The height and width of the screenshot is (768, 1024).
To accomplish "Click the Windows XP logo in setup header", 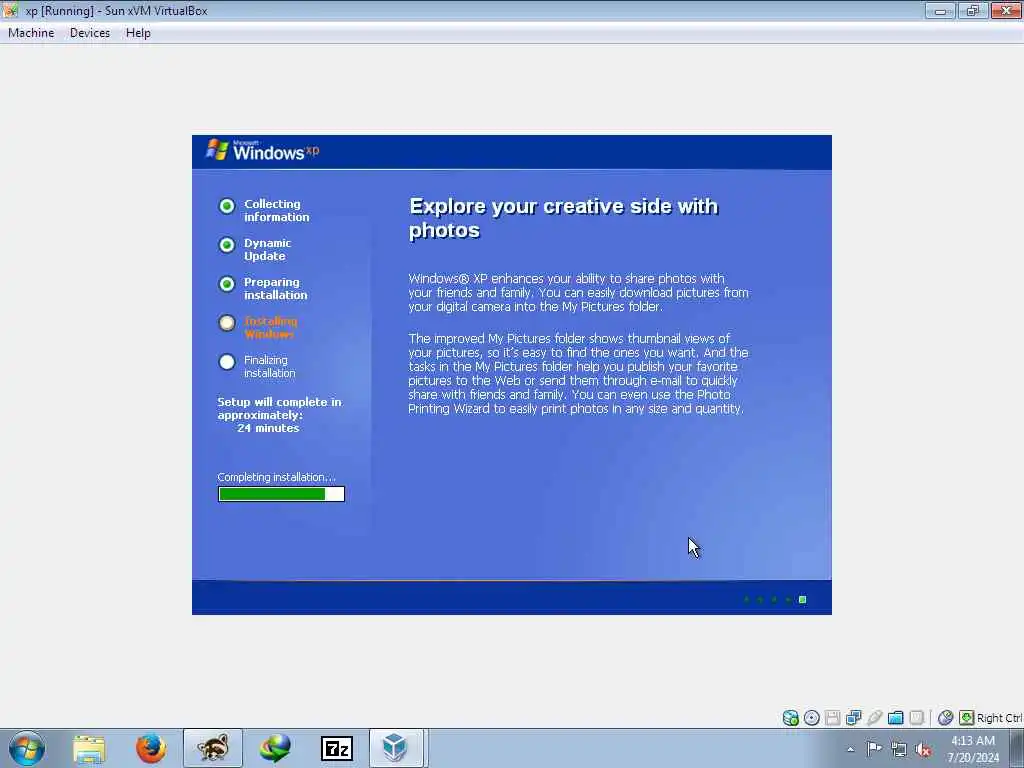I will tap(263, 151).
